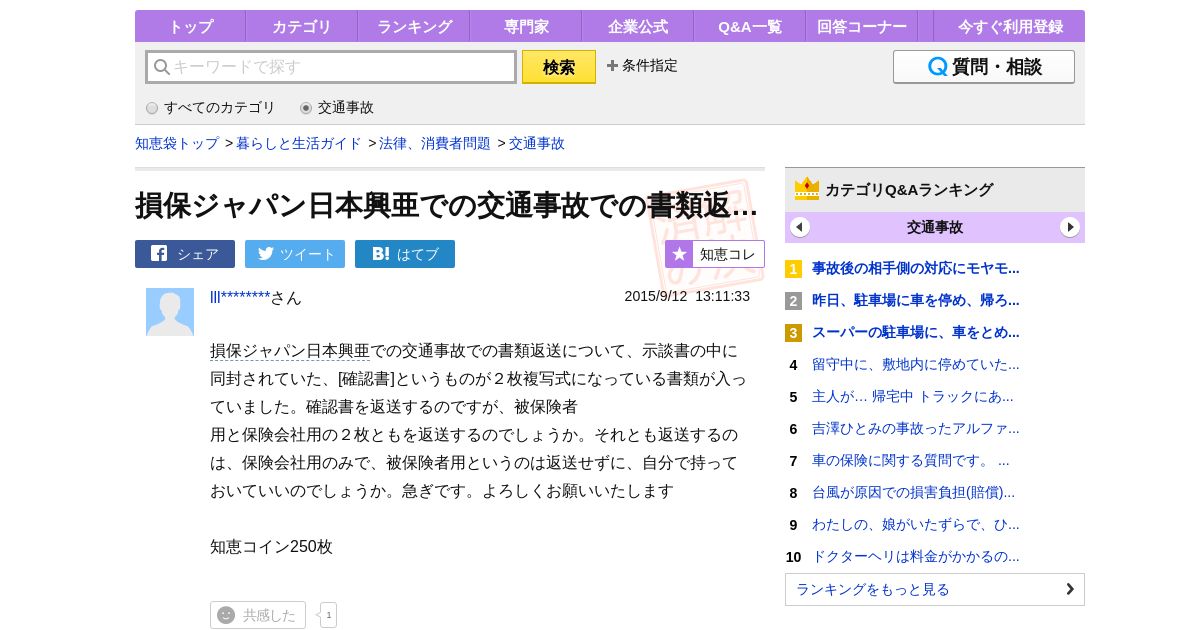Open the 企業公式 tab
Image resolution: width=1200 pixels, height=630 pixels.
coord(638,26)
